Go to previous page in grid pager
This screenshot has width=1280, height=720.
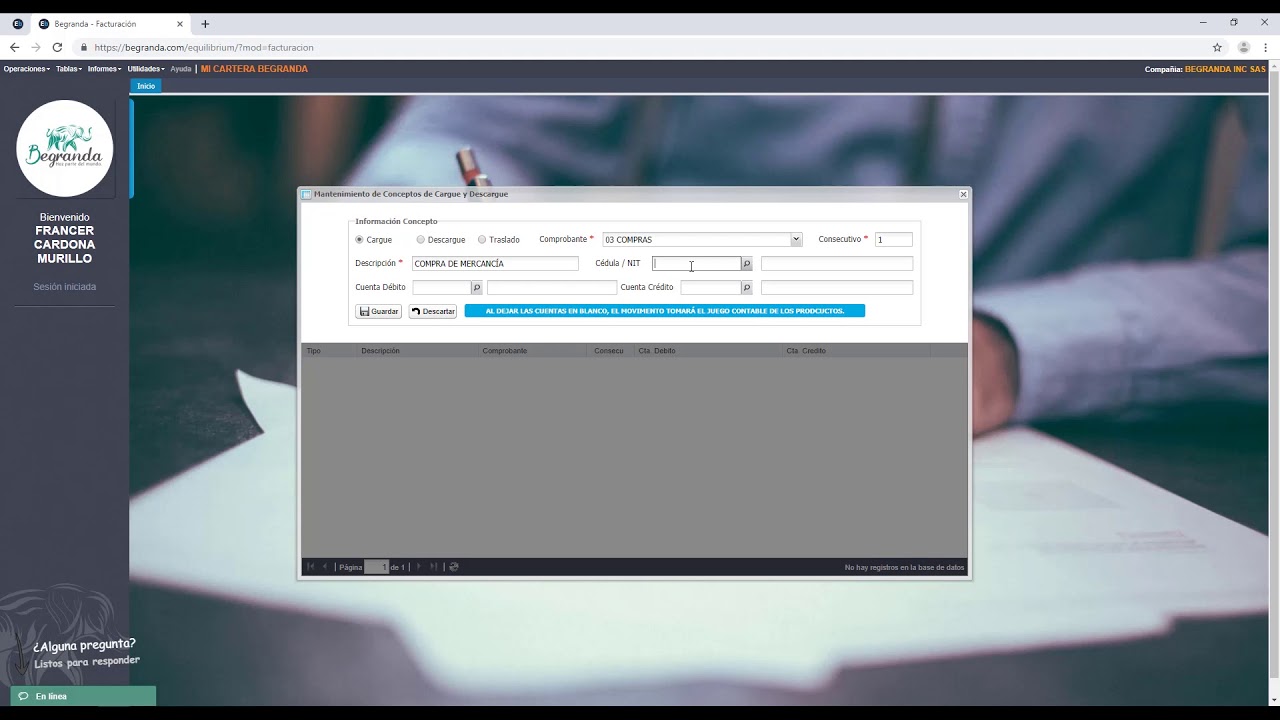point(324,567)
